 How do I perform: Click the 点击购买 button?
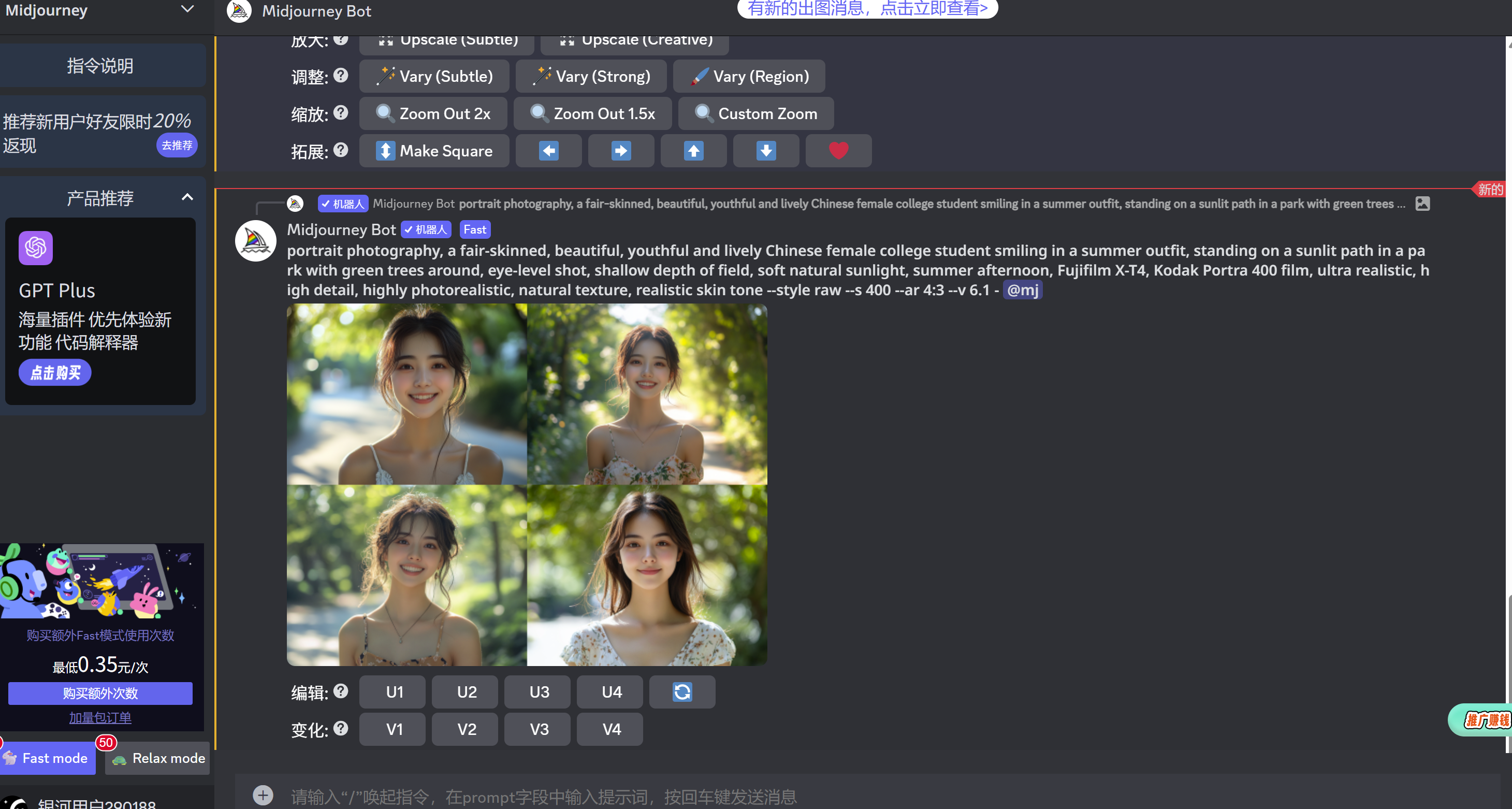[55, 372]
